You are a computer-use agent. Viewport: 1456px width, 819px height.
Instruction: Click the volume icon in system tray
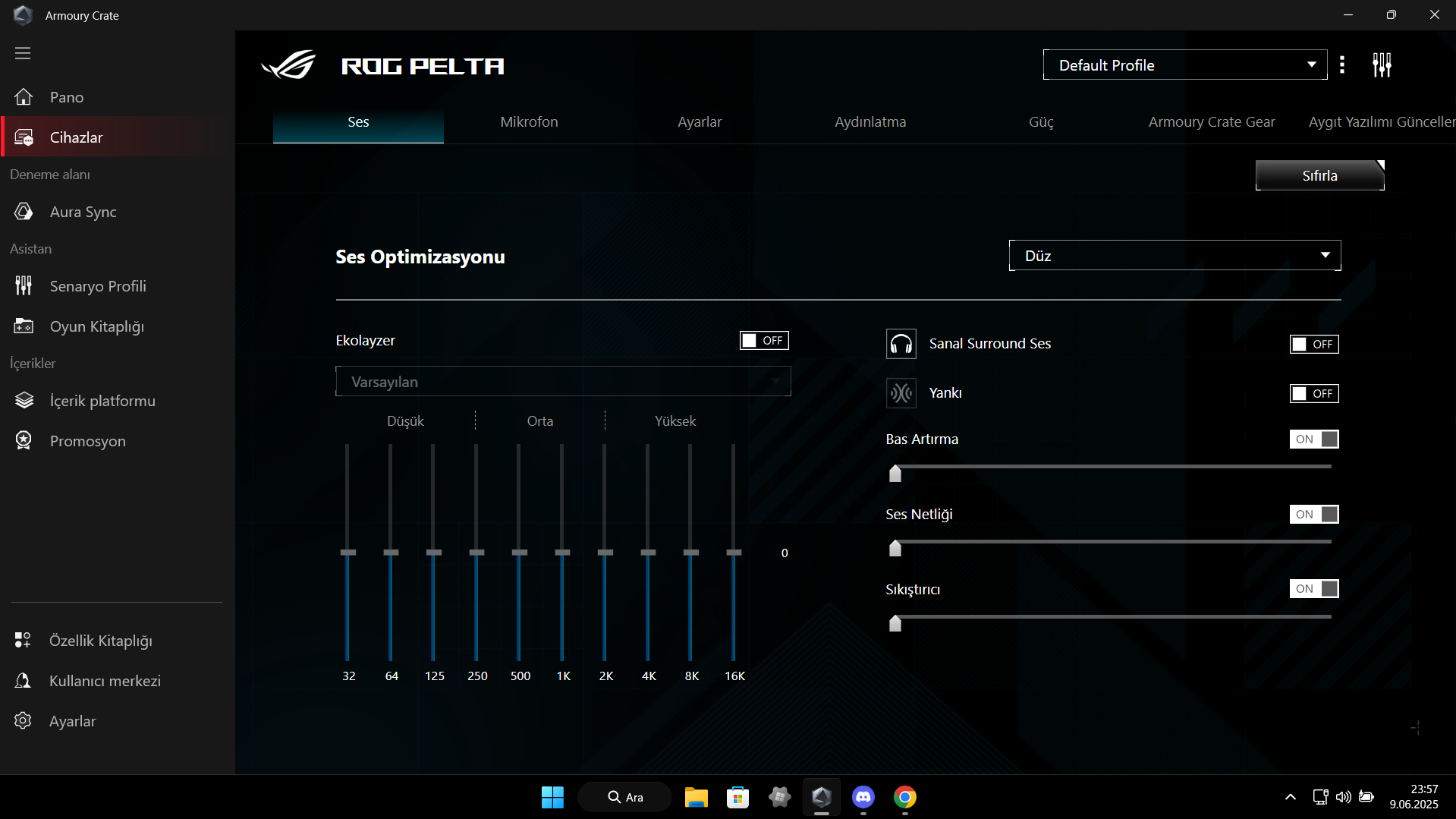[1343, 797]
